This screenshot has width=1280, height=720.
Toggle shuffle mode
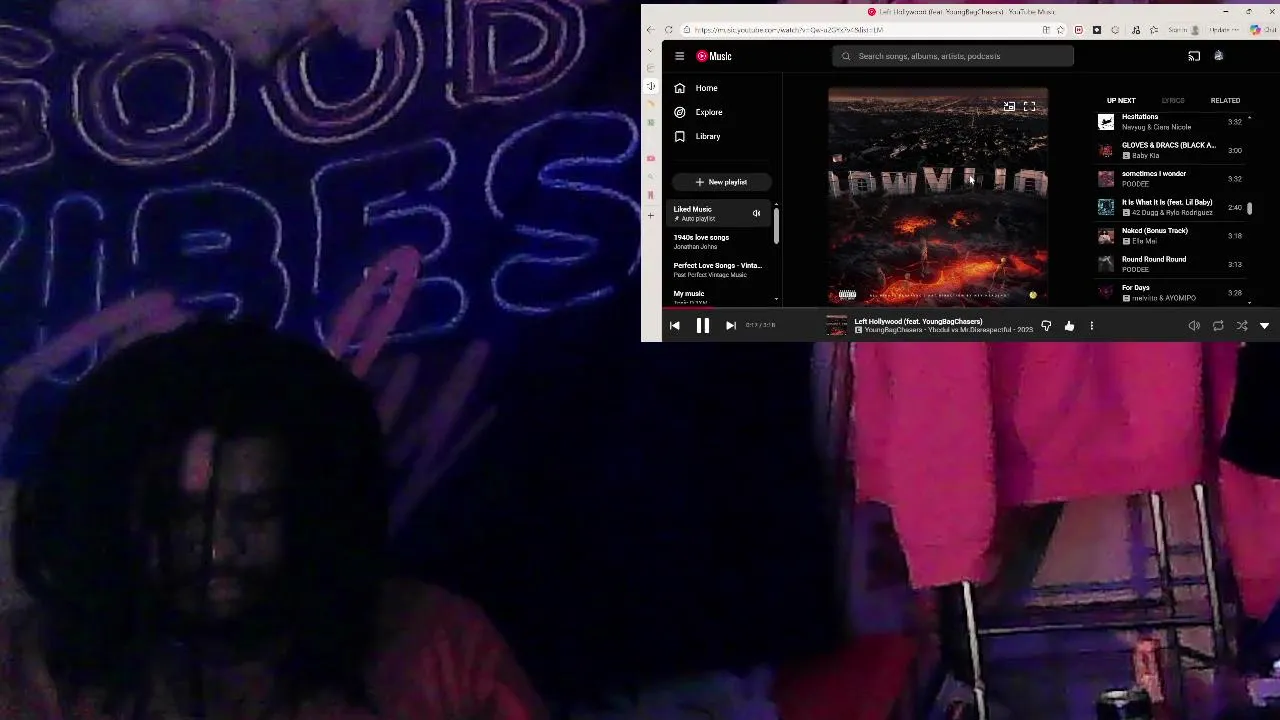(1241, 326)
